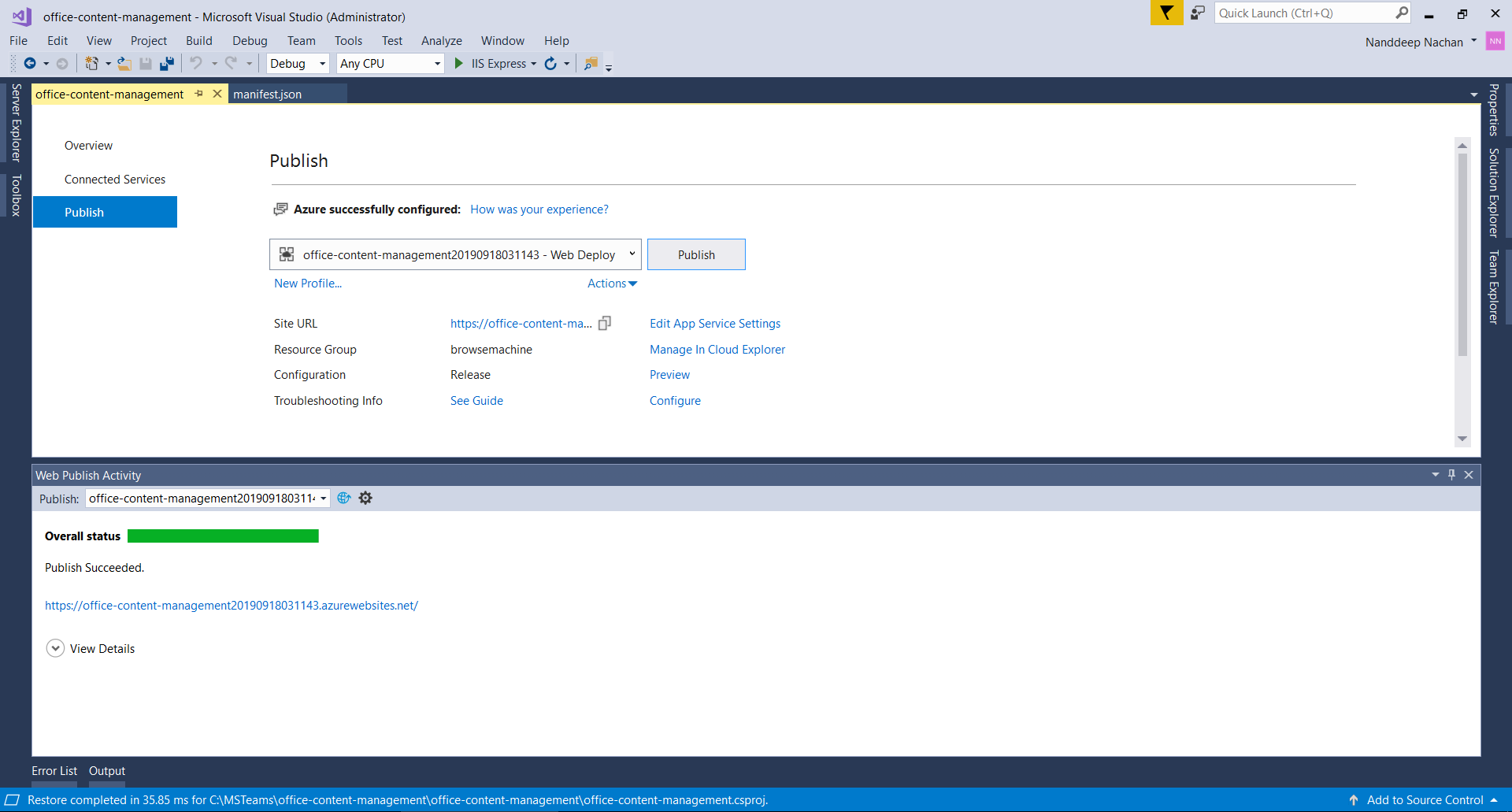Viewport: 1512px width, 812px height.
Task: Start debugging with green play icon
Action: click(x=459, y=64)
